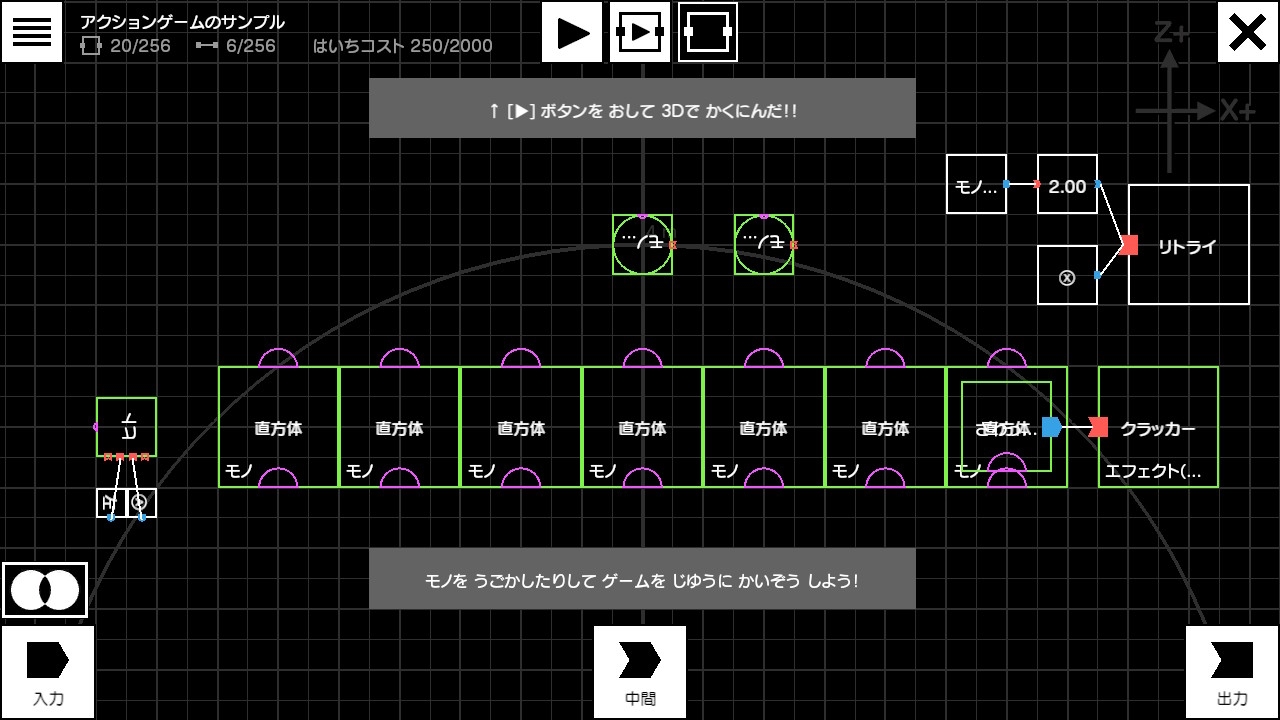Image resolution: width=1280 pixels, height=720 pixels.
Task: Select the モノ... node in the top right
Action: 976,185
